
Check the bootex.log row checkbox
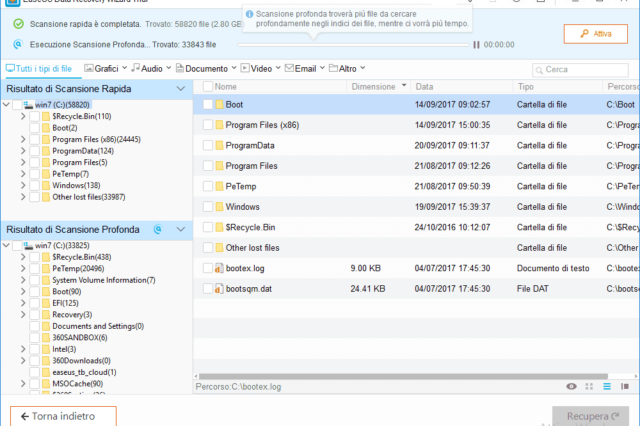208,268
